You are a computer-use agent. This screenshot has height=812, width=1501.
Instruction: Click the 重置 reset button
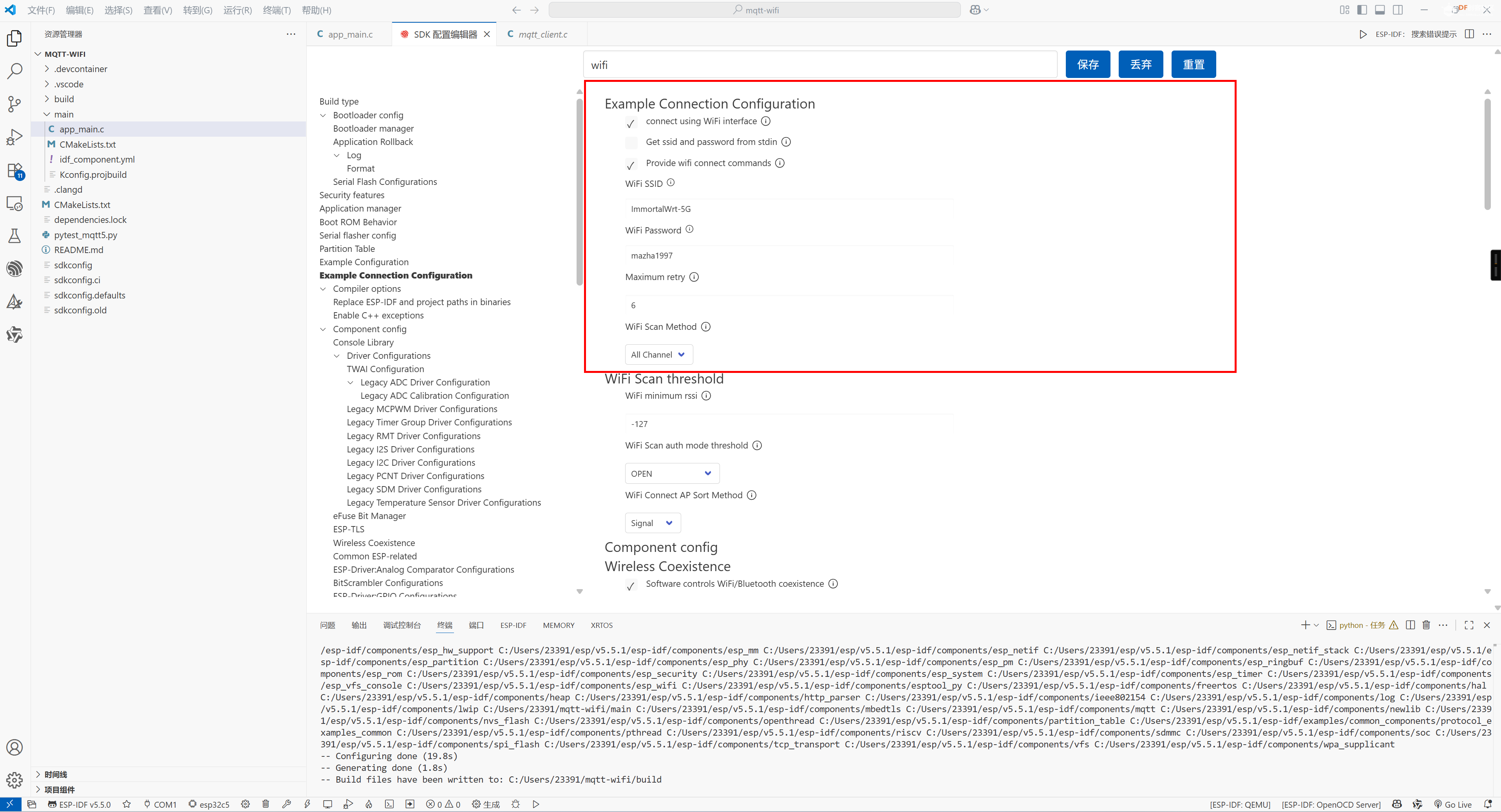1193,64
